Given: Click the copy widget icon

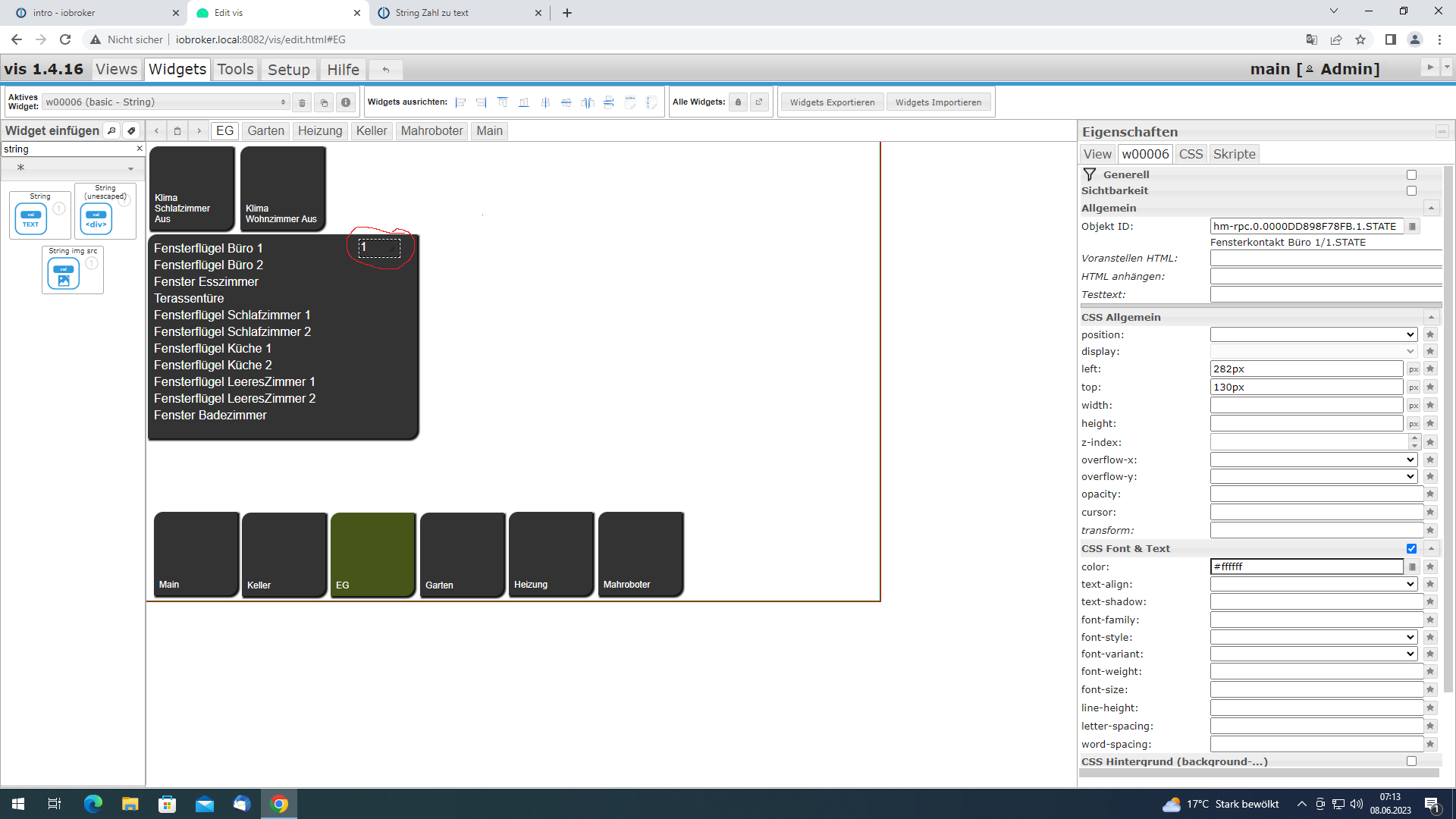Looking at the screenshot, I should click(x=324, y=102).
